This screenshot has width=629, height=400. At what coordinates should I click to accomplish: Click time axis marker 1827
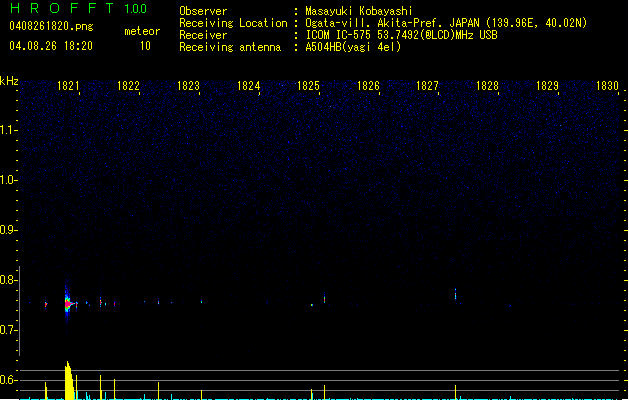pos(428,86)
